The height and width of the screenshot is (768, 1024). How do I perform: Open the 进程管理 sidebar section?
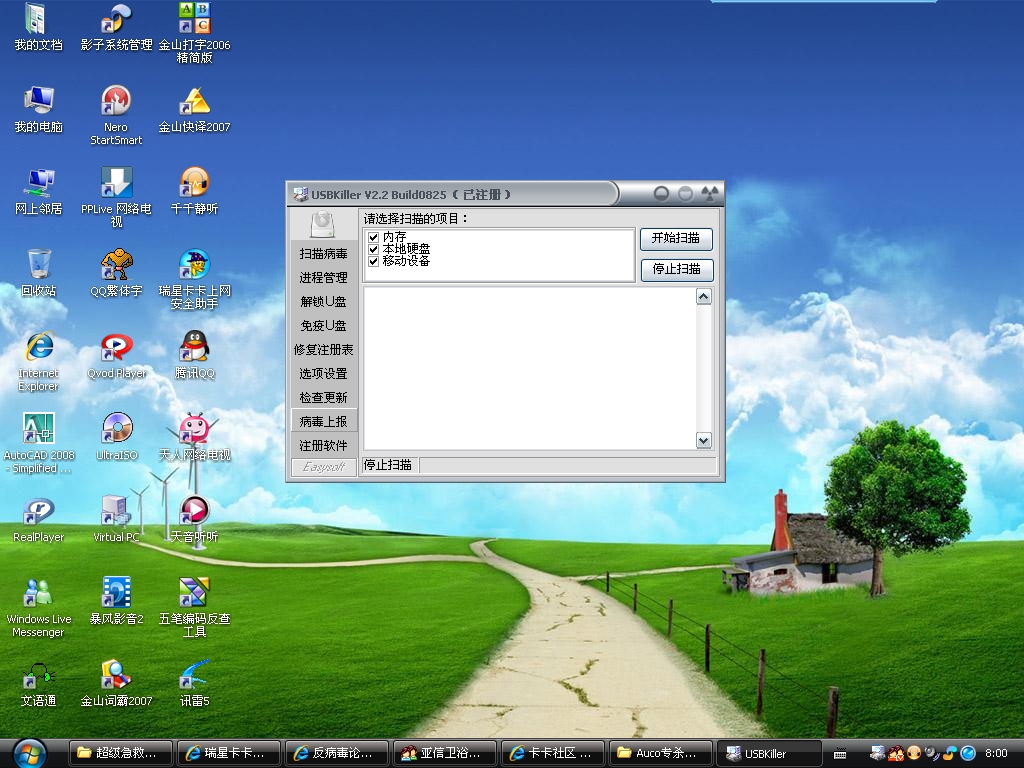pos(323,278)
